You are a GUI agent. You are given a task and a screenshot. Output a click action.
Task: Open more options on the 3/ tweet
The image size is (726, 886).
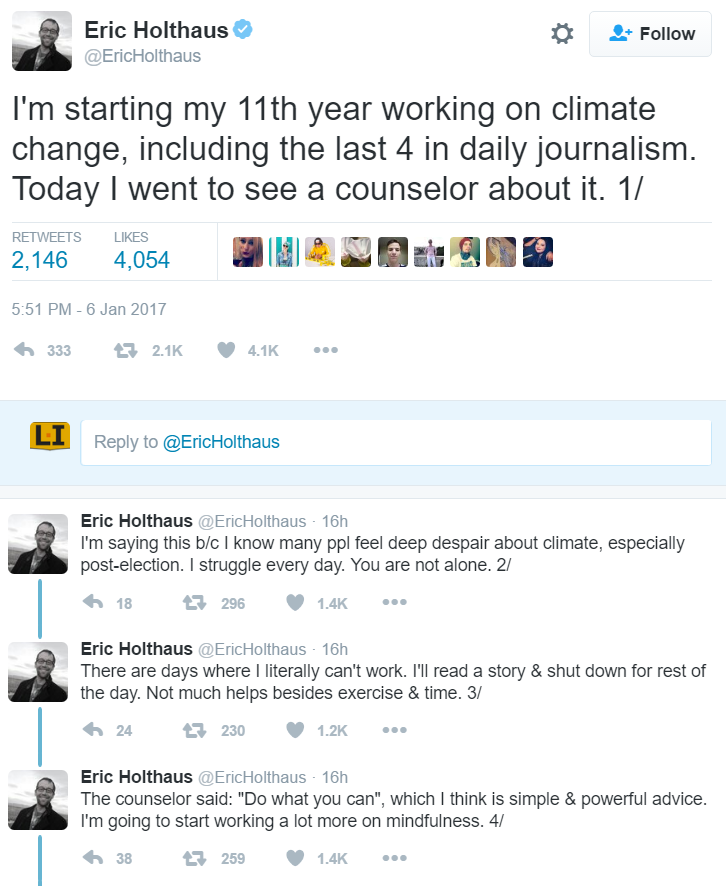tap(394, 730)
